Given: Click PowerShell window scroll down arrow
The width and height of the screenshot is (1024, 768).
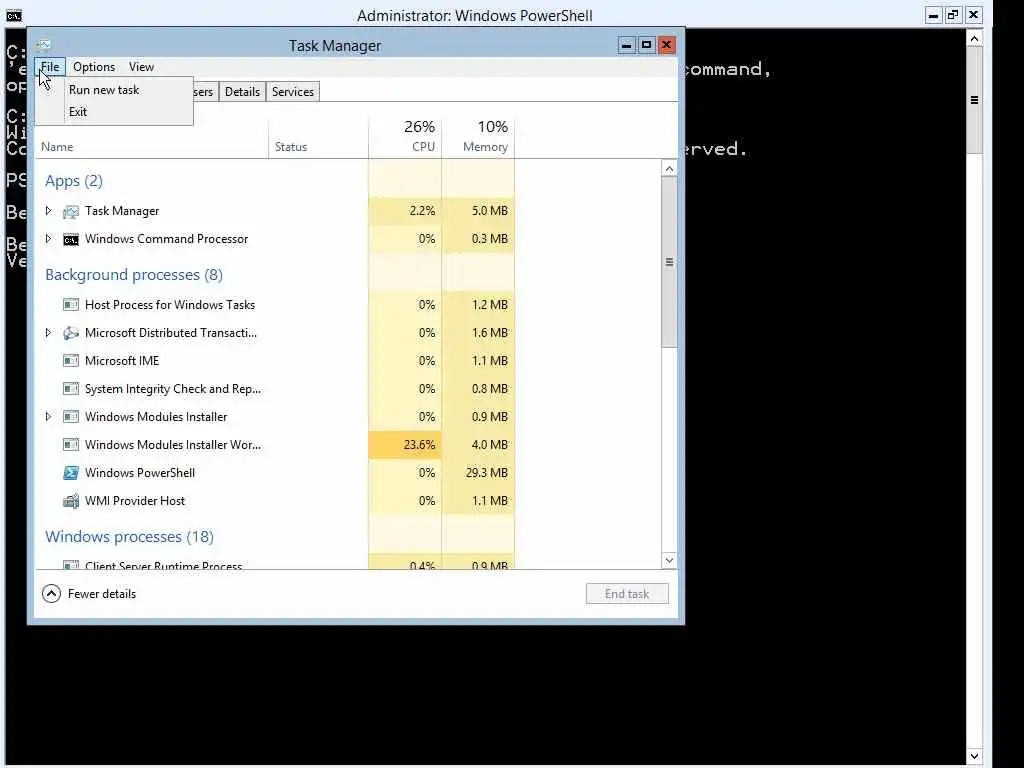Looking at the screenshot, I should click(974, 756).
